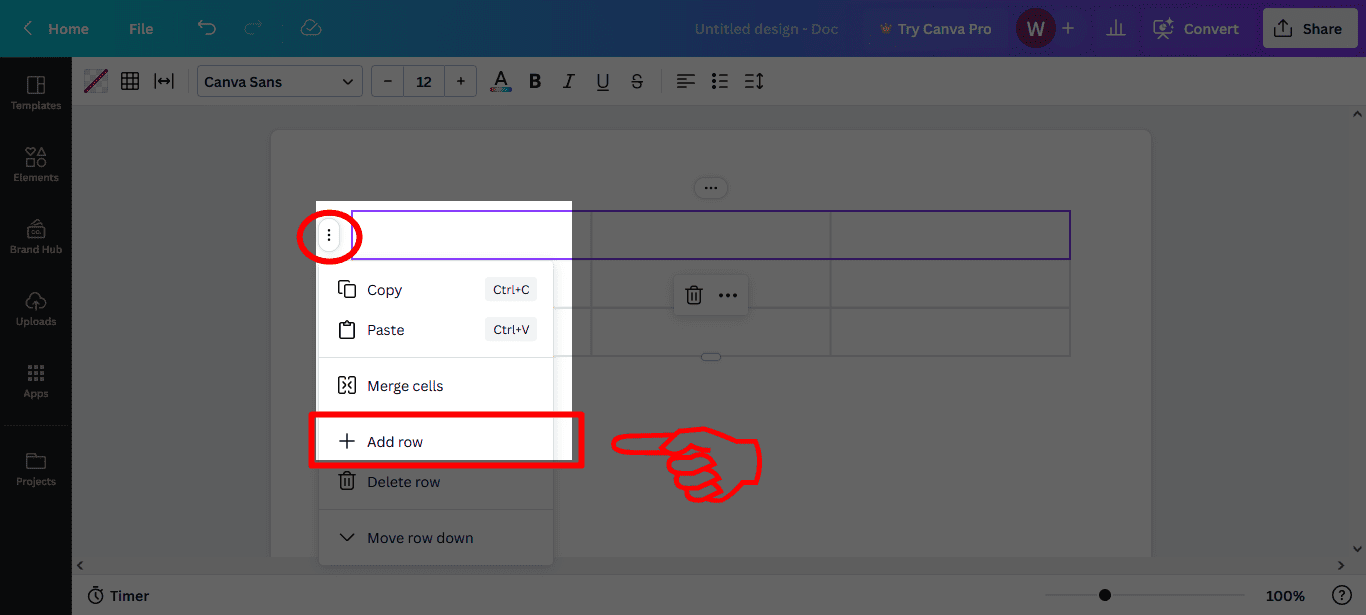The image size is (1366, 615).
Task: Toggle italic text formatting
Action: point(568,81)
